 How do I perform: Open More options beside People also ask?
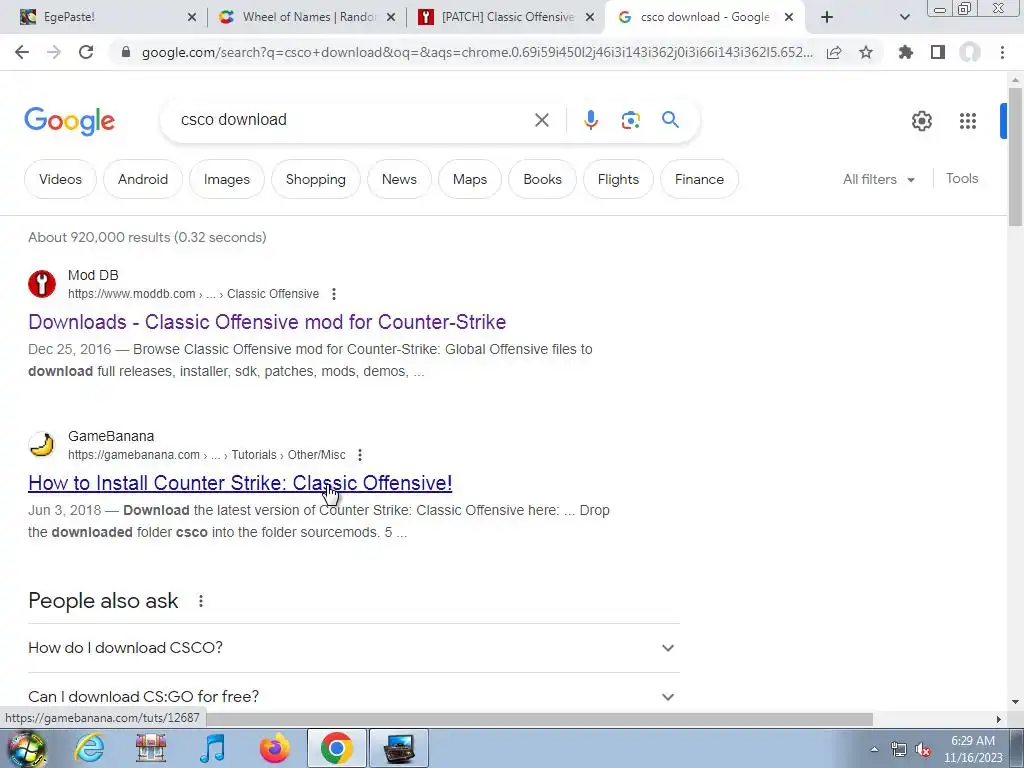(x=200, y=601)
